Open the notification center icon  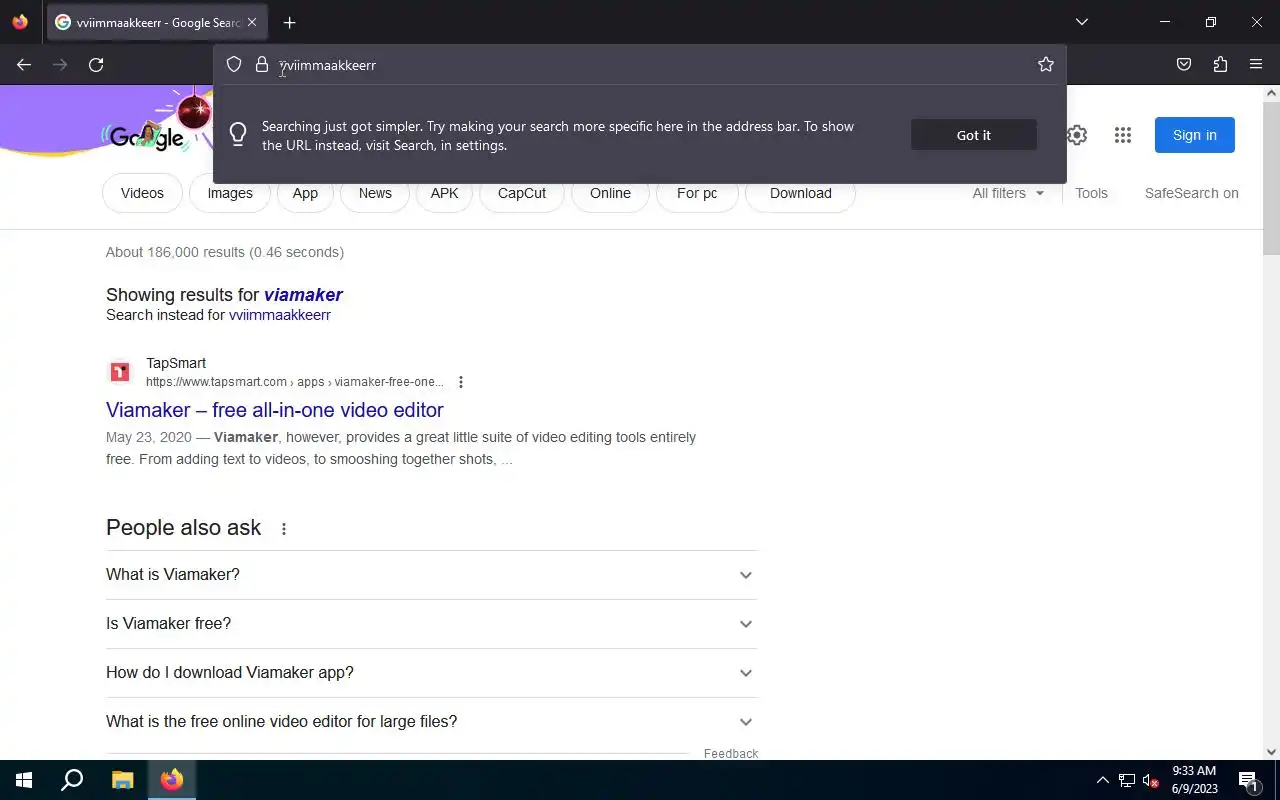1248,780
